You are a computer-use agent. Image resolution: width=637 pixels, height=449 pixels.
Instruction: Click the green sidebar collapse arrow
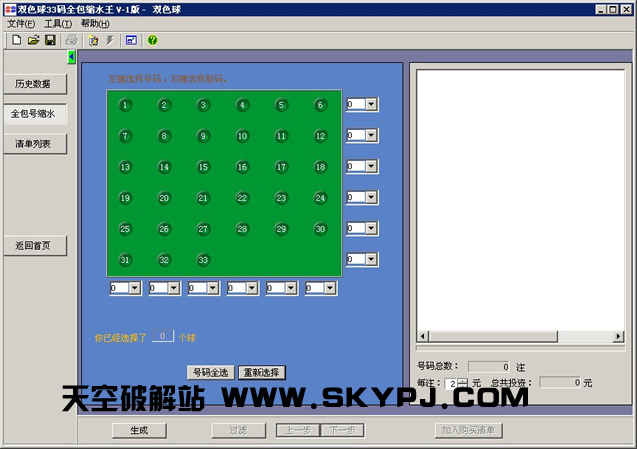click(x=71, y=57)
